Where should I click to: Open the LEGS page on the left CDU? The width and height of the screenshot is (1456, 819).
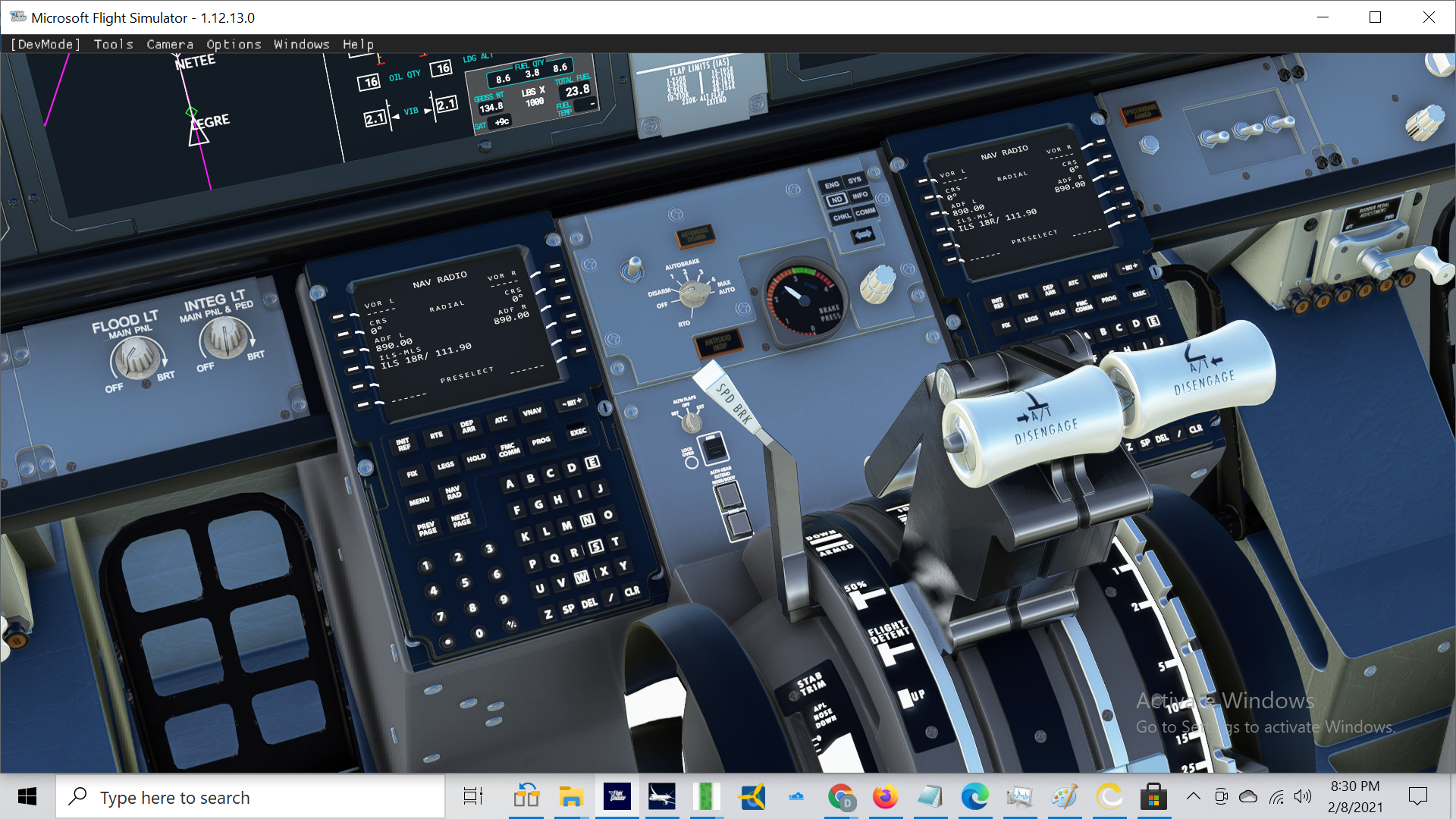(445, 465)
